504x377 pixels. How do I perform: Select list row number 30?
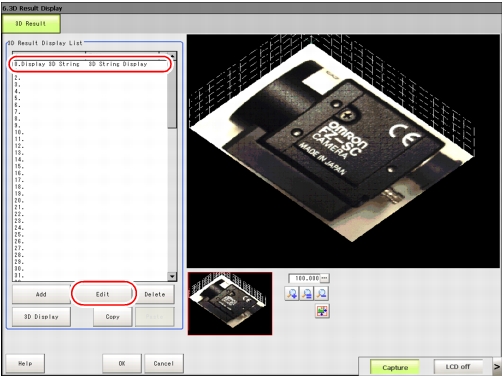coord(90,269)
